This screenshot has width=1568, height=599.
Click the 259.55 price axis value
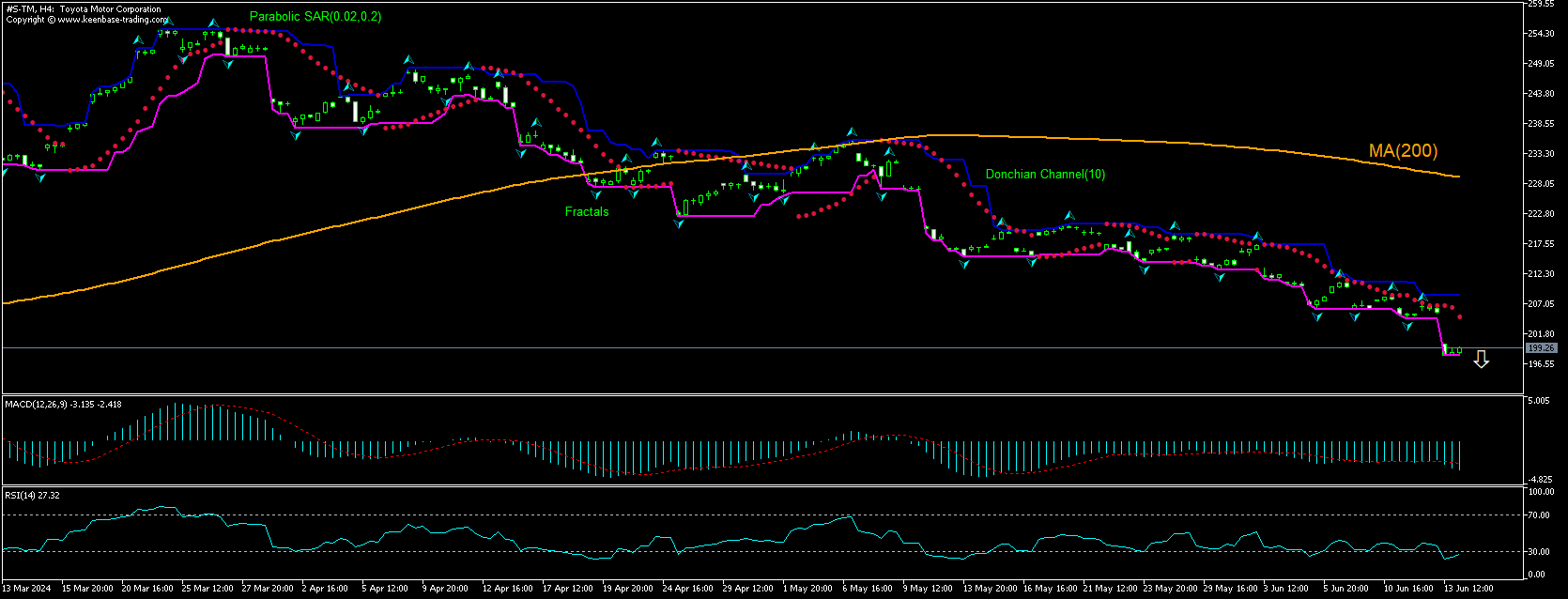click(1542, 4)
